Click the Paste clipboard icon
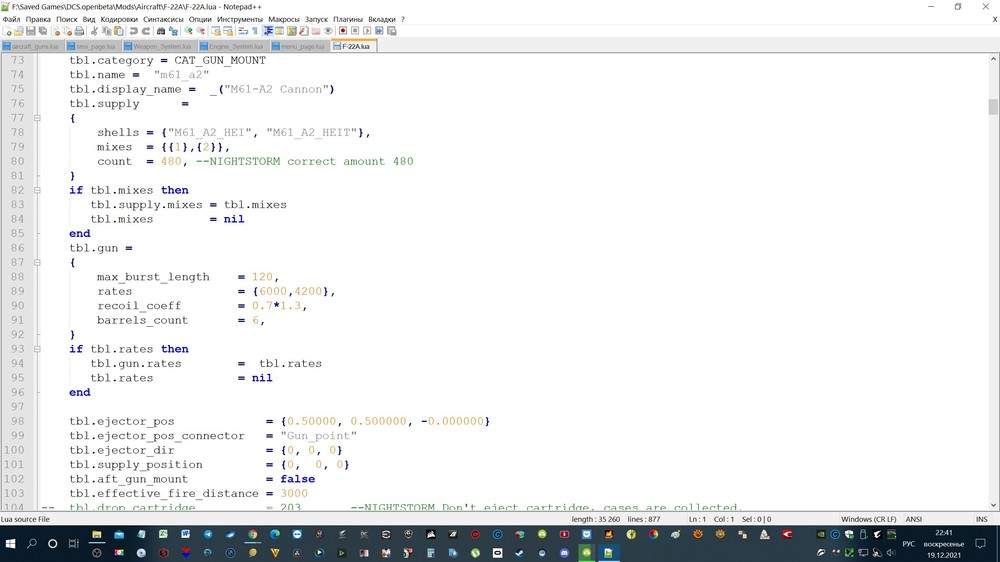The height and width of the screenshot is (562, 1000). [x=119, y=31]
